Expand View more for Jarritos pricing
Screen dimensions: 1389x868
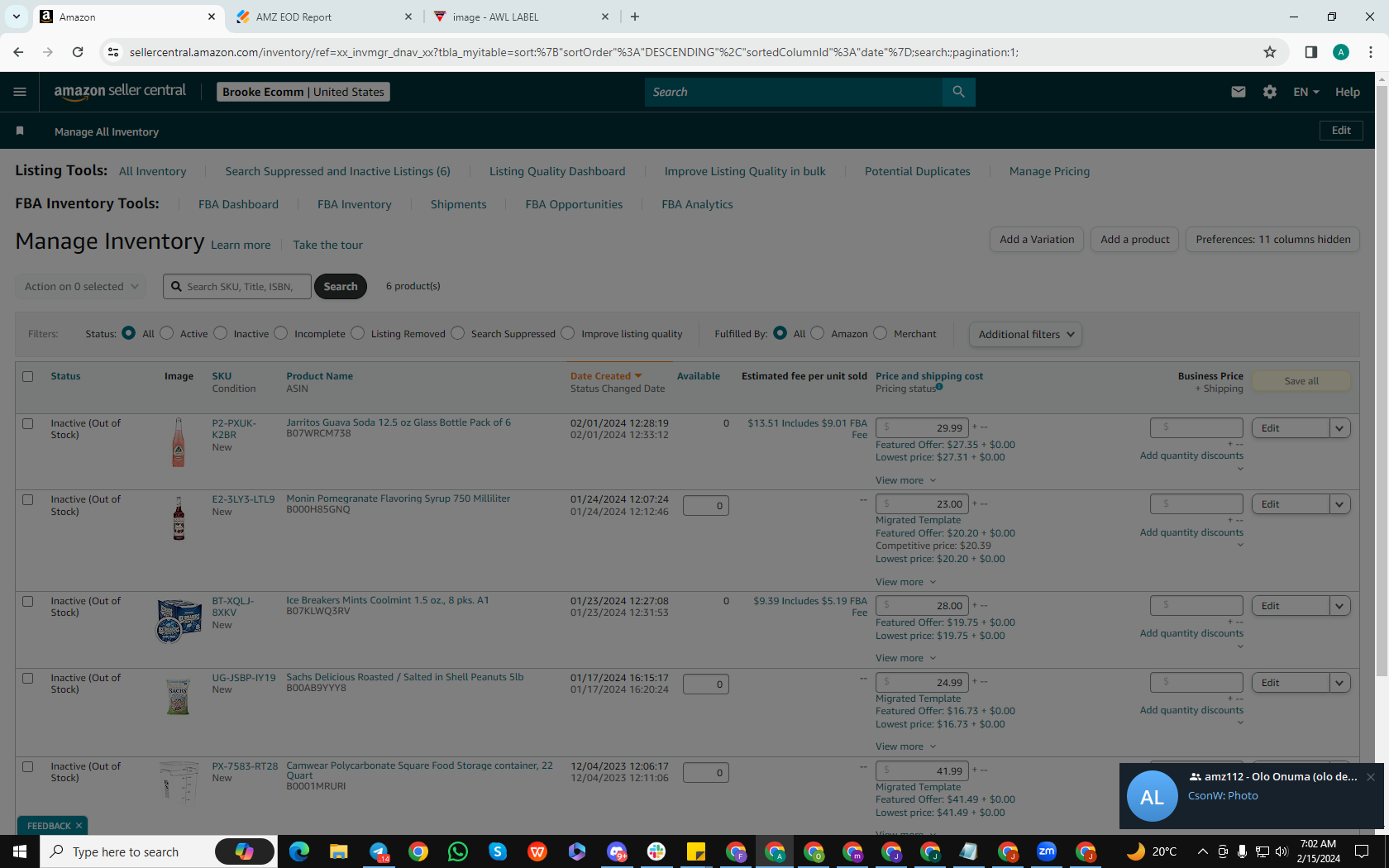point(905,480)
